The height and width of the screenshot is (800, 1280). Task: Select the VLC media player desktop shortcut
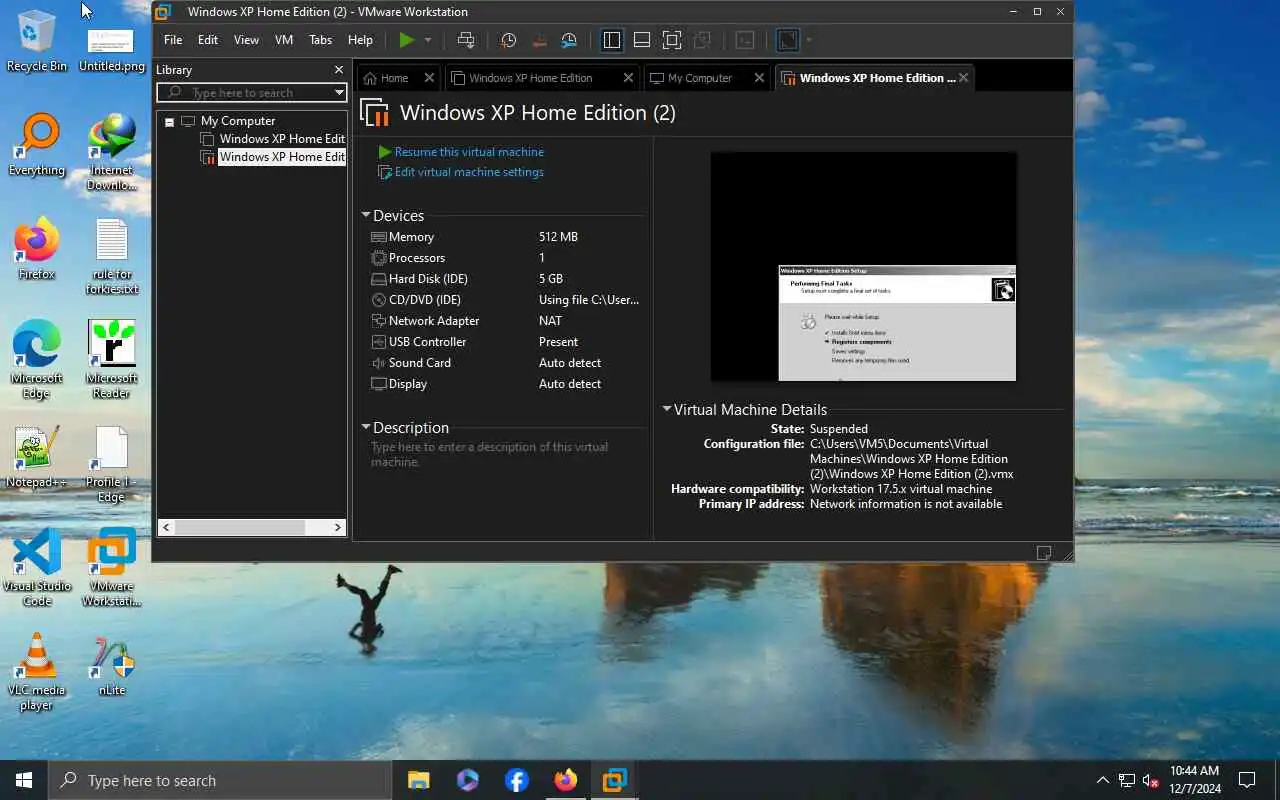coord(37,672)
